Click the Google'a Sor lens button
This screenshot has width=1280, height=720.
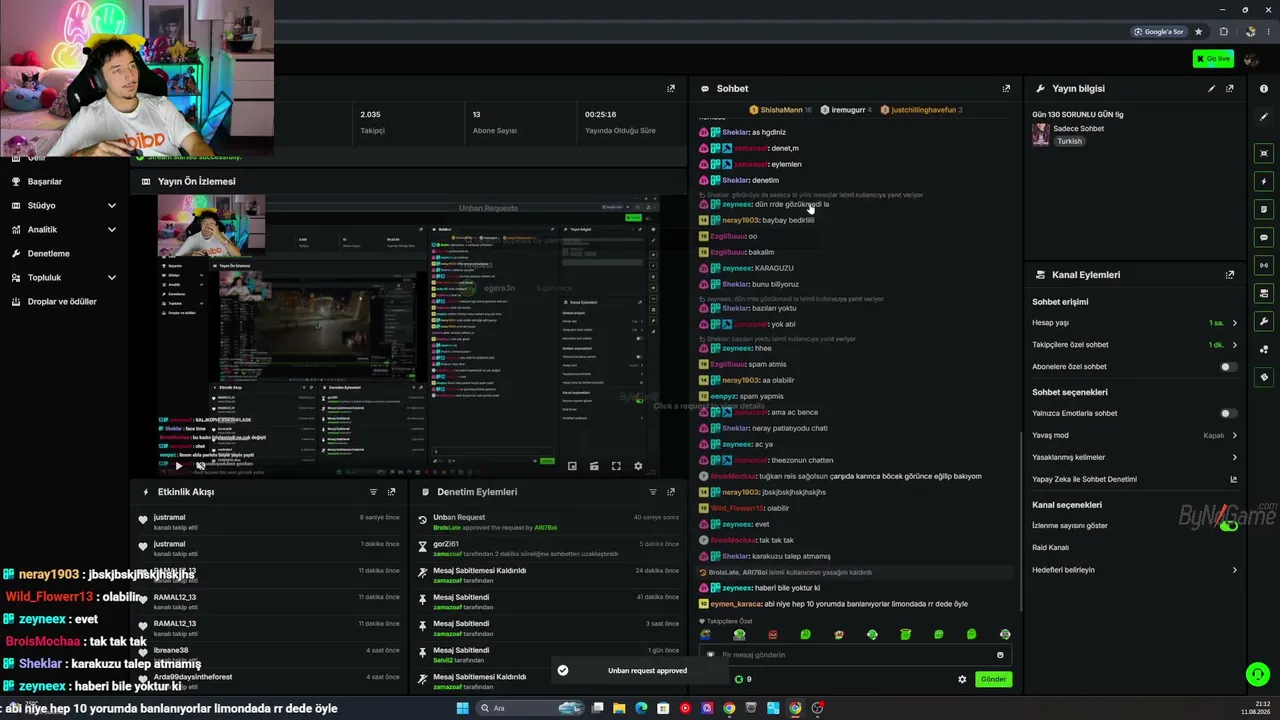pos(1160,32)
